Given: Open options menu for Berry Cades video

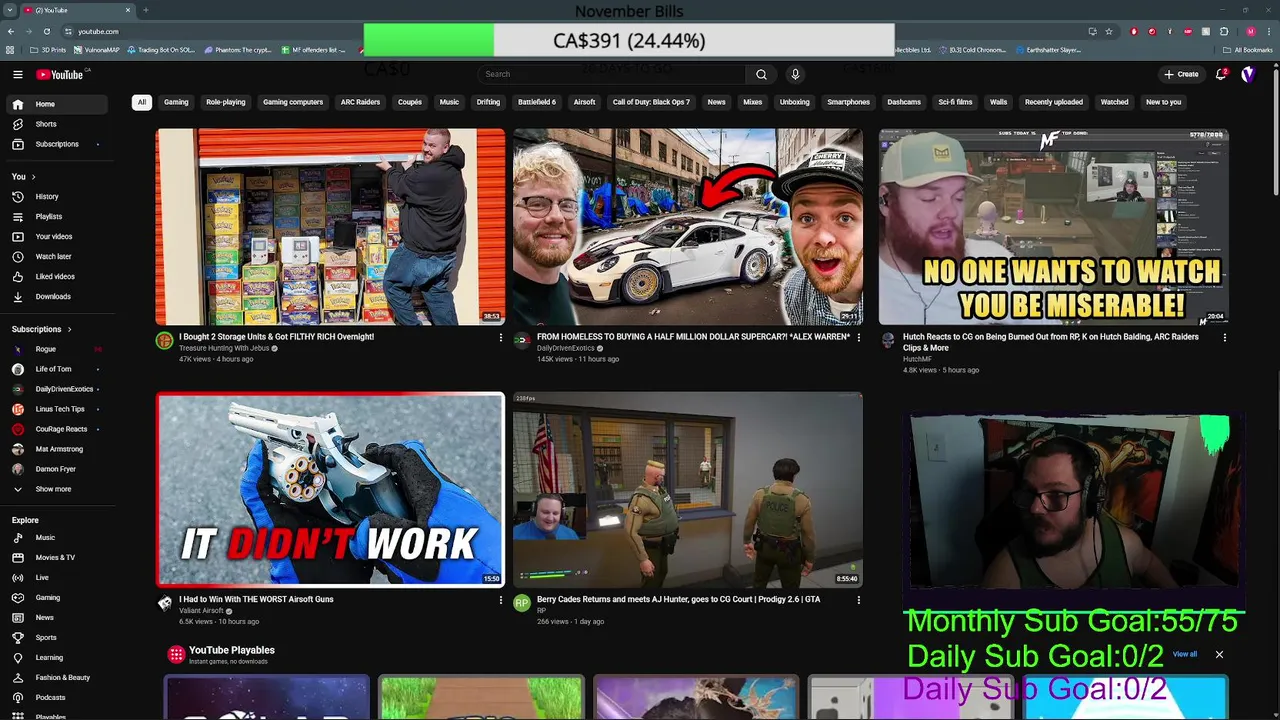Looking at the screenshot, I should pos(858,600).
